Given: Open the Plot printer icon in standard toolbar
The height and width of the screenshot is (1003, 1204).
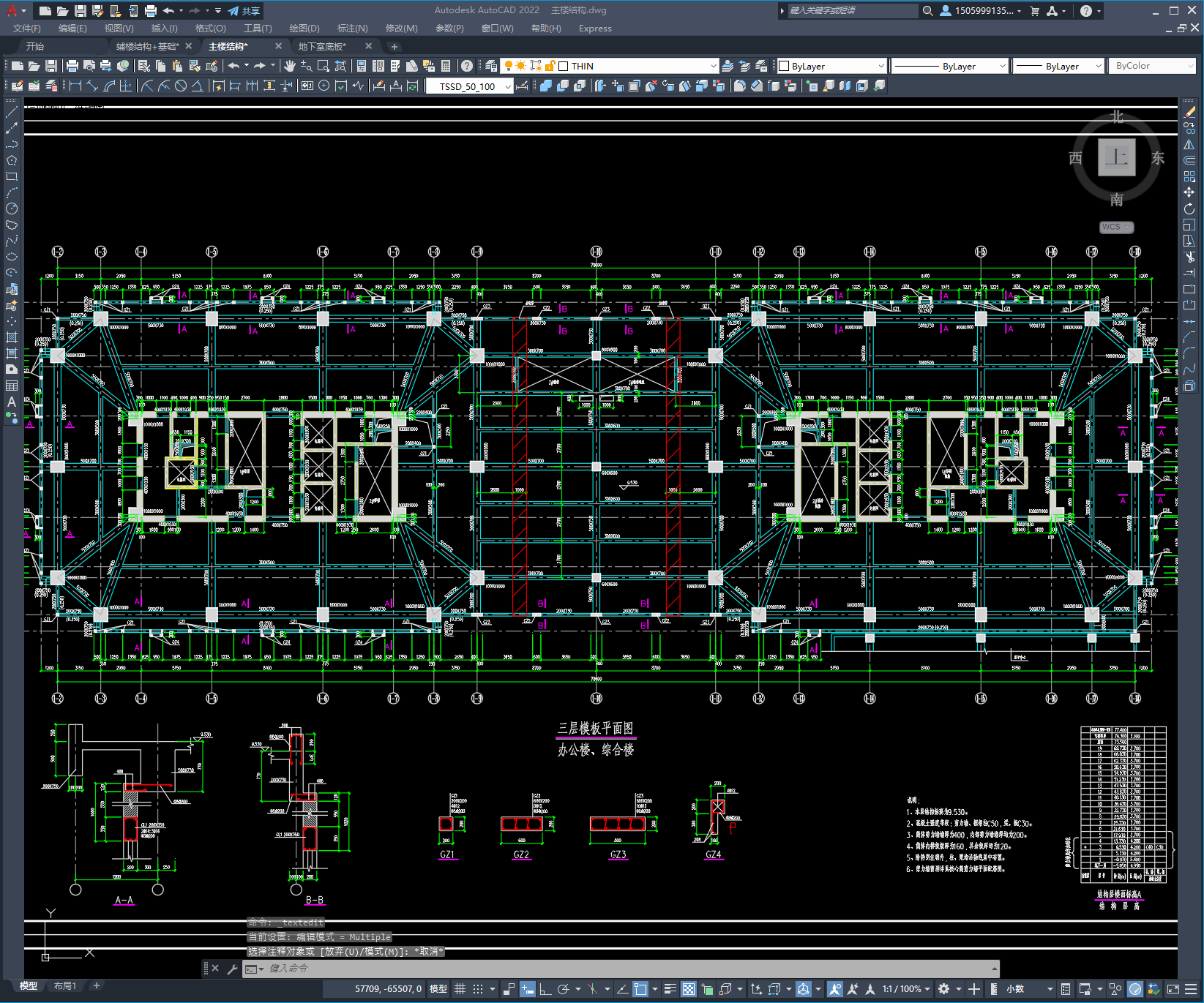Looking at the screenshot, I should [x=72, y=66].
